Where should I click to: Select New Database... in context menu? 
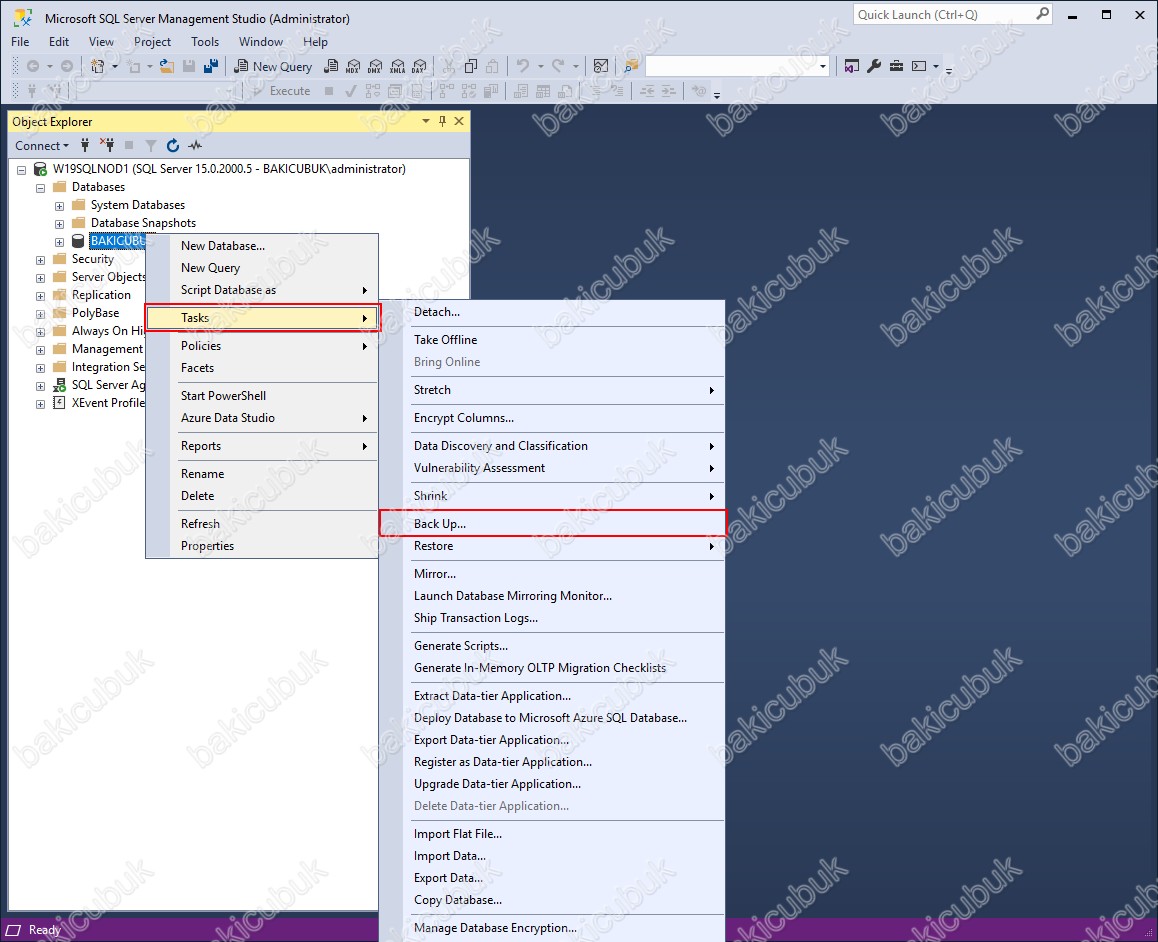262,246
